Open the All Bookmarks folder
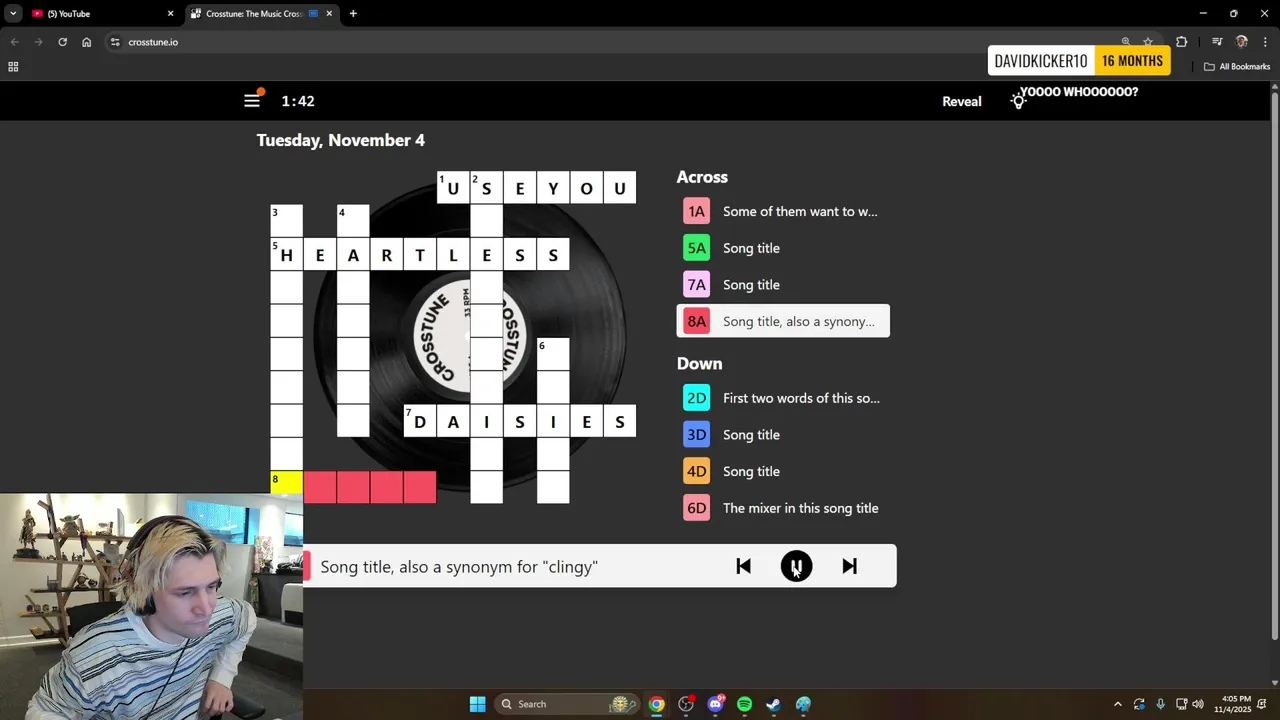 point(1237,67)
